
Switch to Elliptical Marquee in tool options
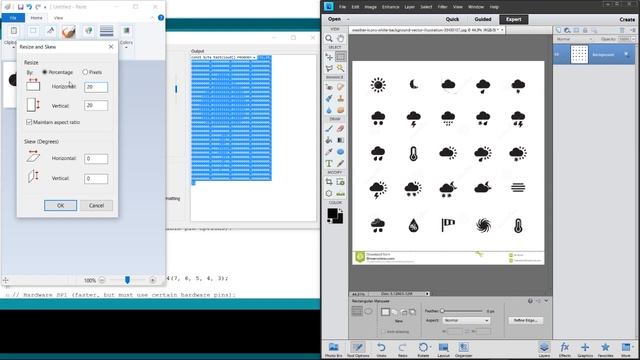point(368,311)
